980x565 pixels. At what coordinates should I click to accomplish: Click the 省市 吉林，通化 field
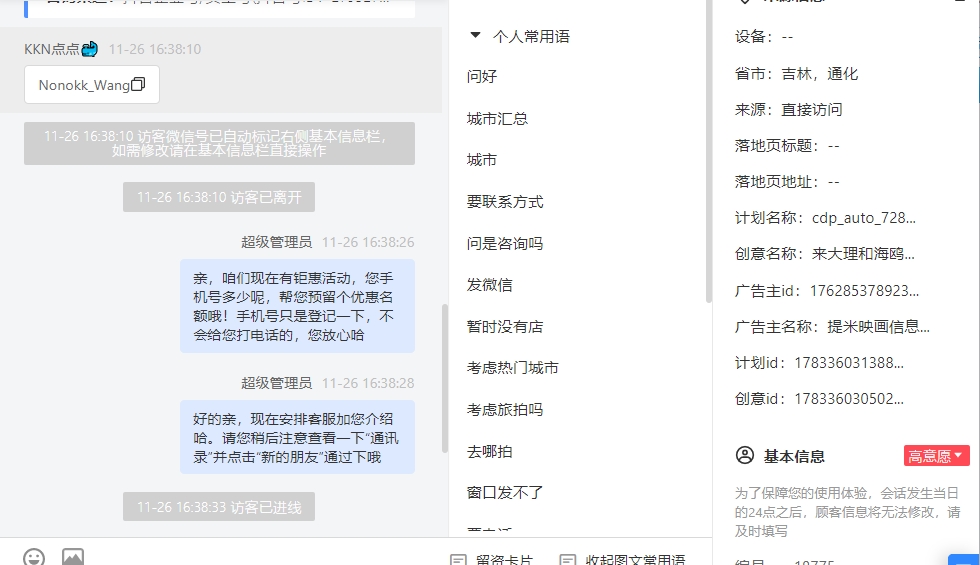(x=796, y=74)
